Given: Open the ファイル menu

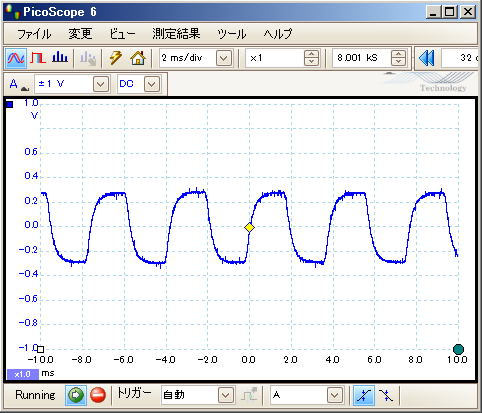Looking at the screenshot, I should tap(34, 34).
